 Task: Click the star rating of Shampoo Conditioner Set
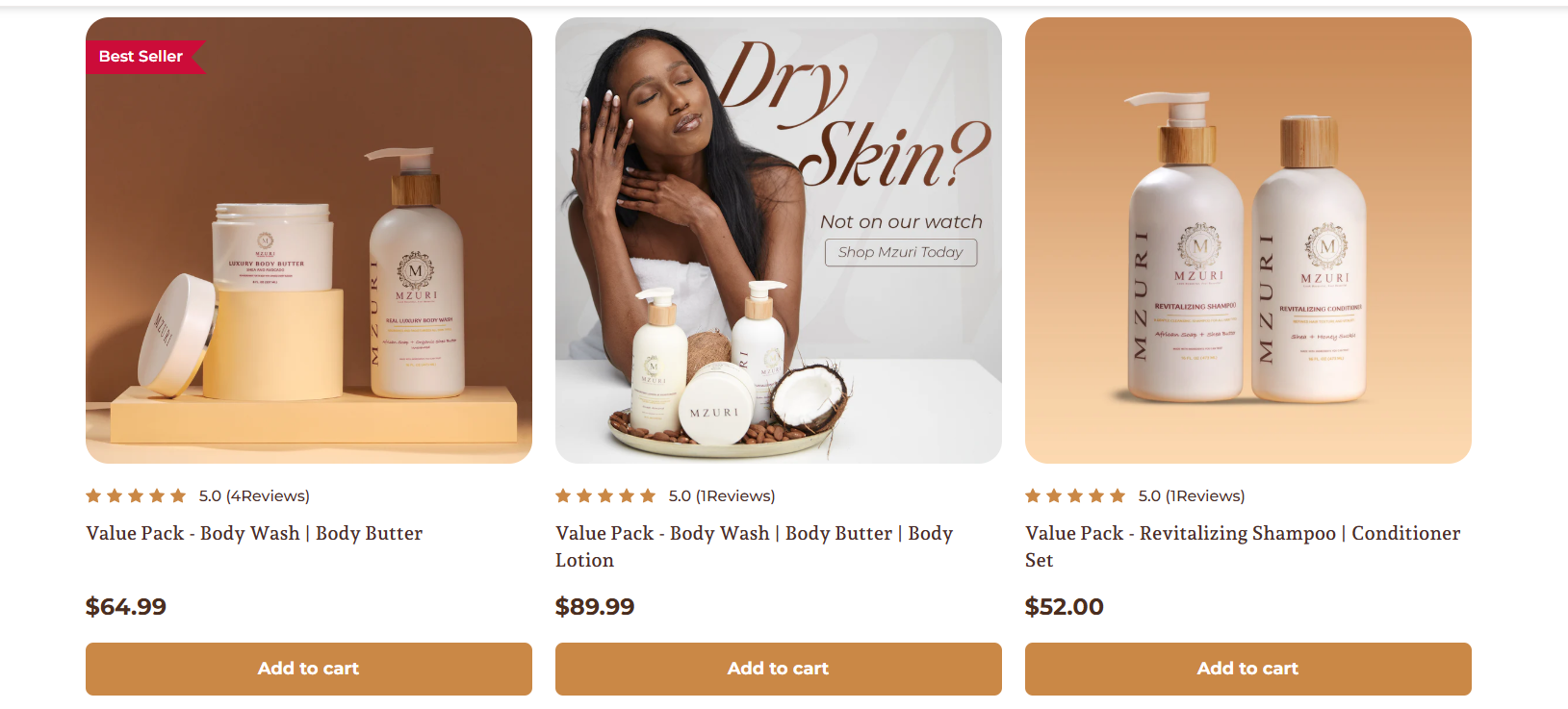click(x=1075, y=496)
